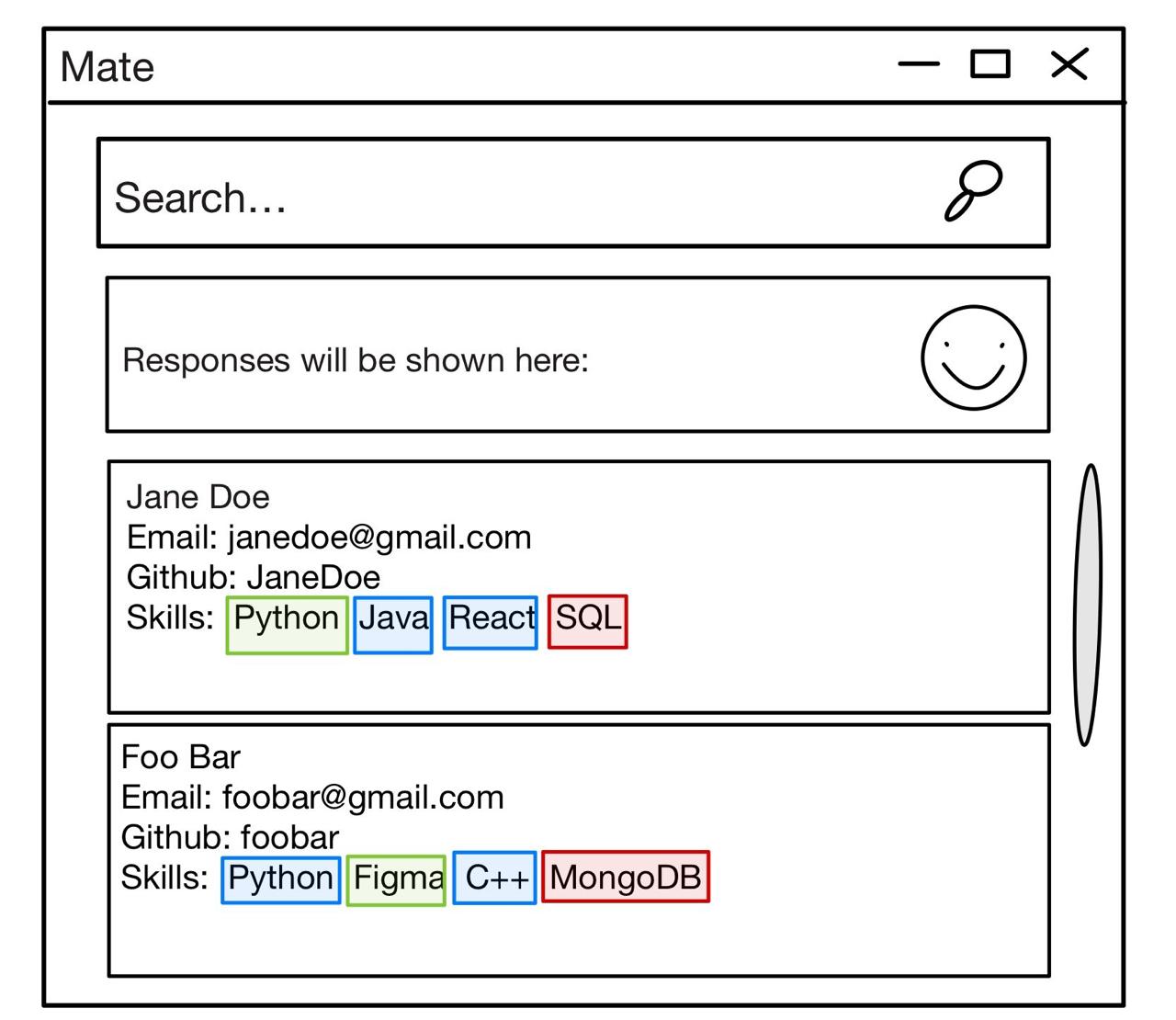The width and height of the screenshot is (1176, 1020).
Task: Minimize the Mate window
Action: pyautogui.click(x=918, y=64)
